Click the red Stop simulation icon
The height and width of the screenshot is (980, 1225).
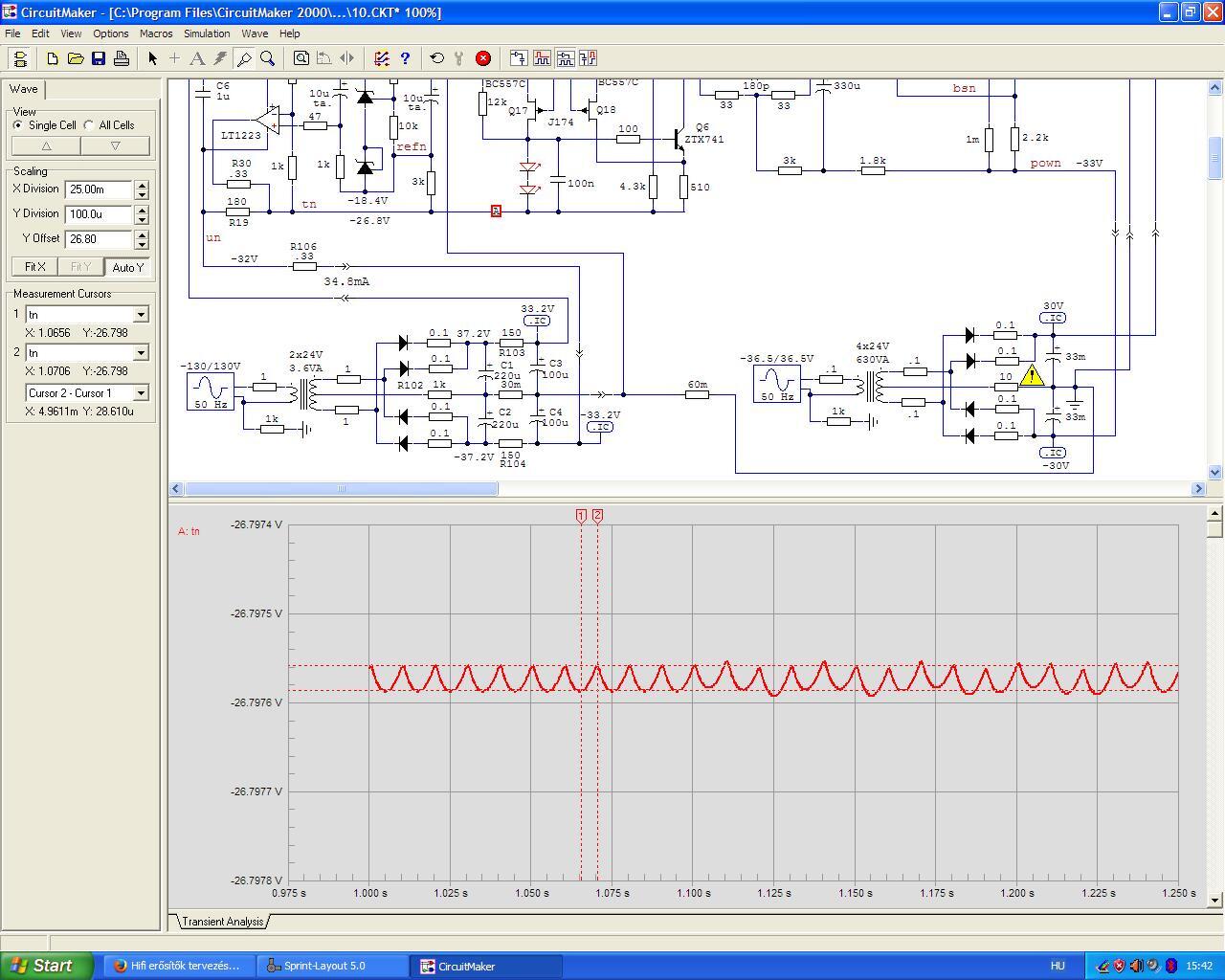483,58
